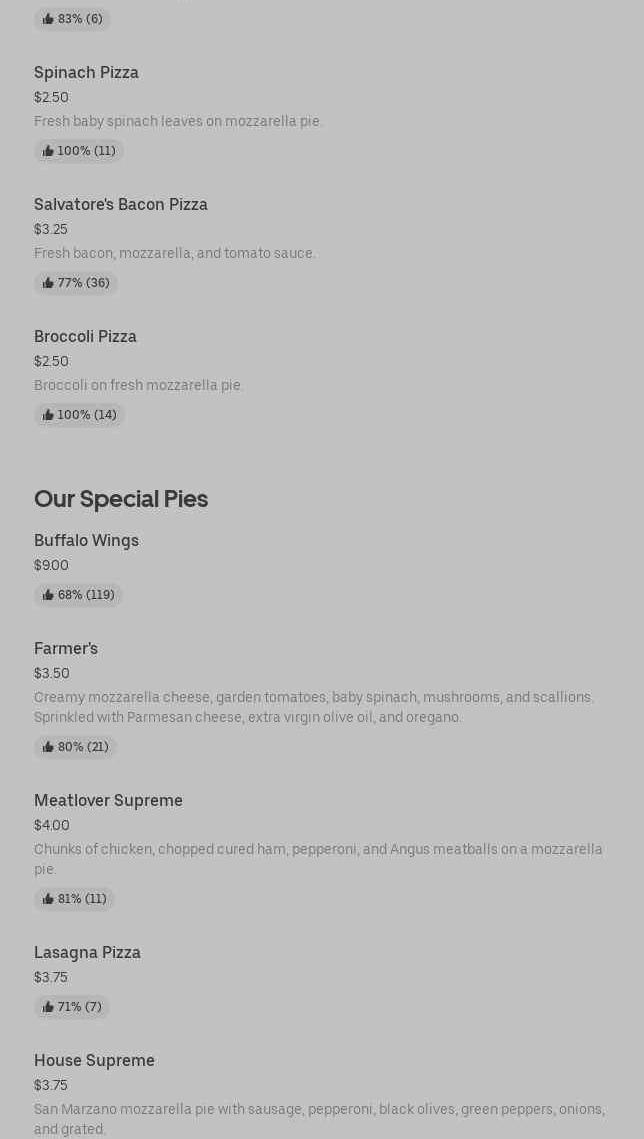Click thumbs-up icon on Spinach Pizza rating
This screenshot has height=1139, width=644.
48,151
